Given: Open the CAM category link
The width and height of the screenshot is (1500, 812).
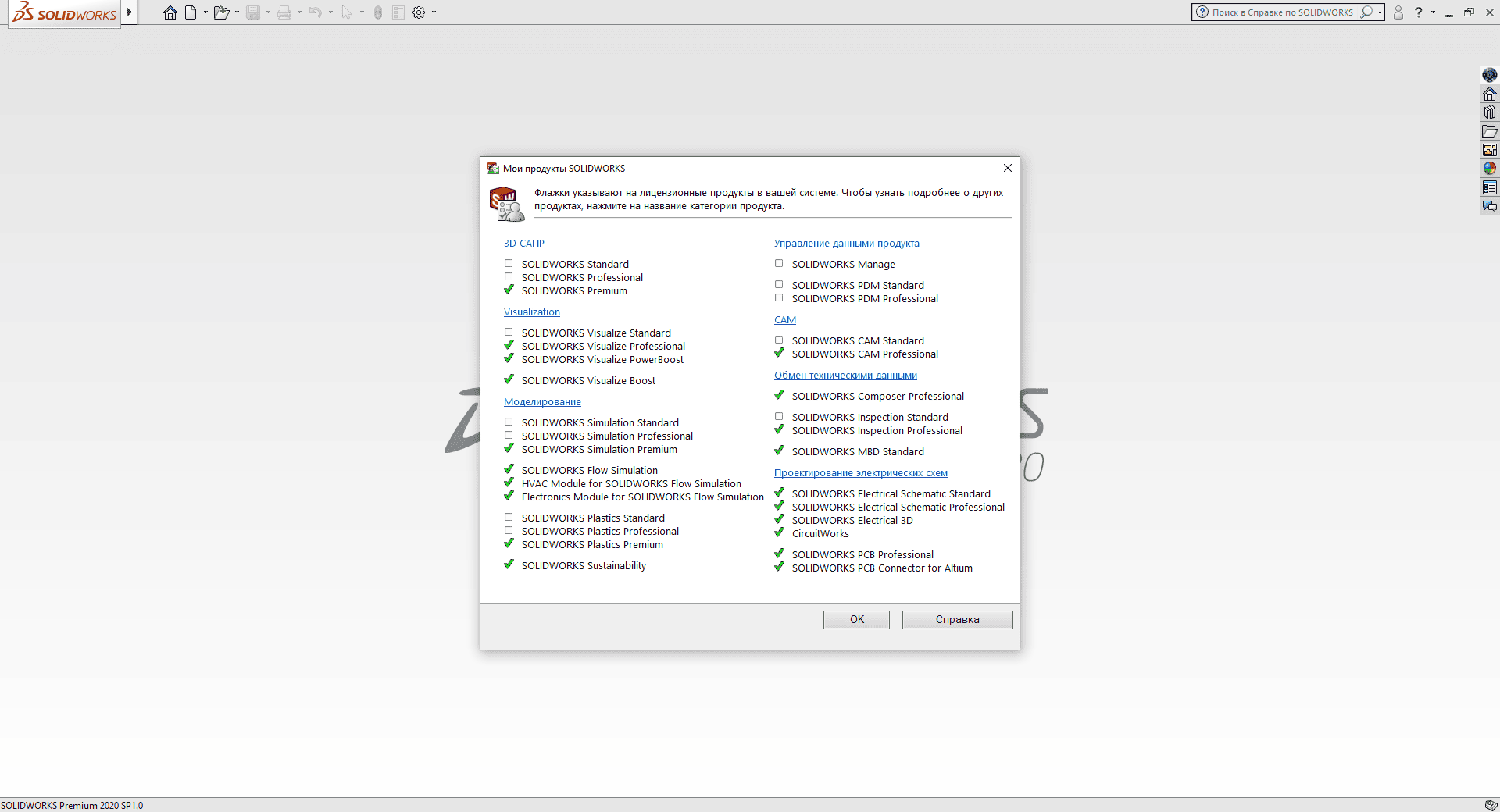Looking at the screenshot, I should [785, 320].
